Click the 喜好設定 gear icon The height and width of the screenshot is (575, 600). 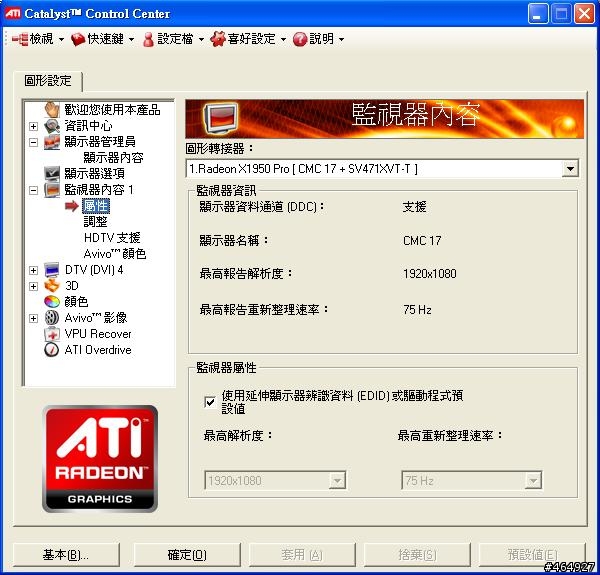click(x=218, y=39)
